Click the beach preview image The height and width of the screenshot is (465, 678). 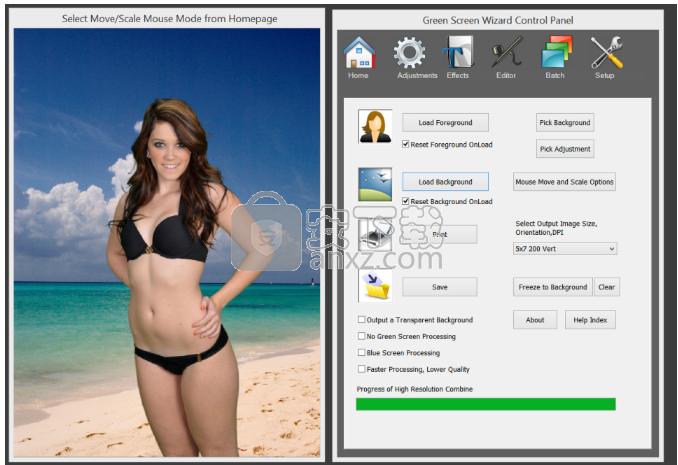click(167, 242)
